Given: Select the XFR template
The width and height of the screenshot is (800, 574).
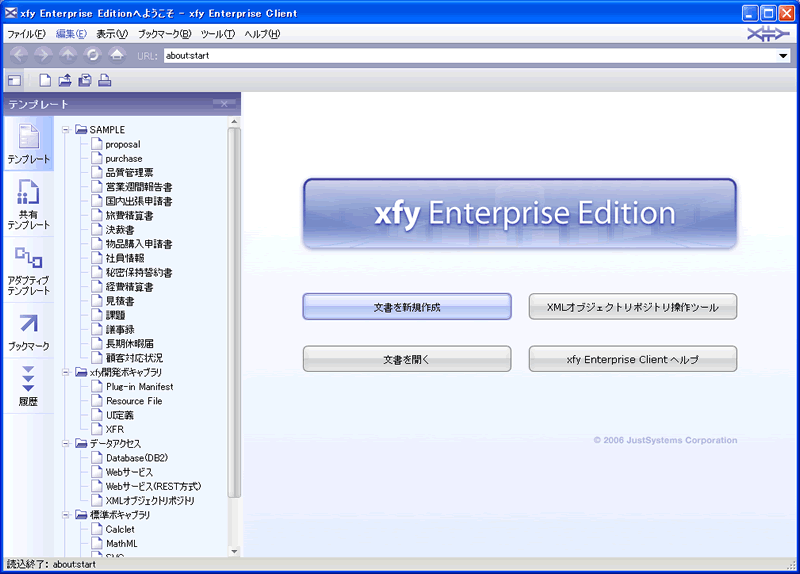Looking at the screenshot, I should [x=115, y=430].
